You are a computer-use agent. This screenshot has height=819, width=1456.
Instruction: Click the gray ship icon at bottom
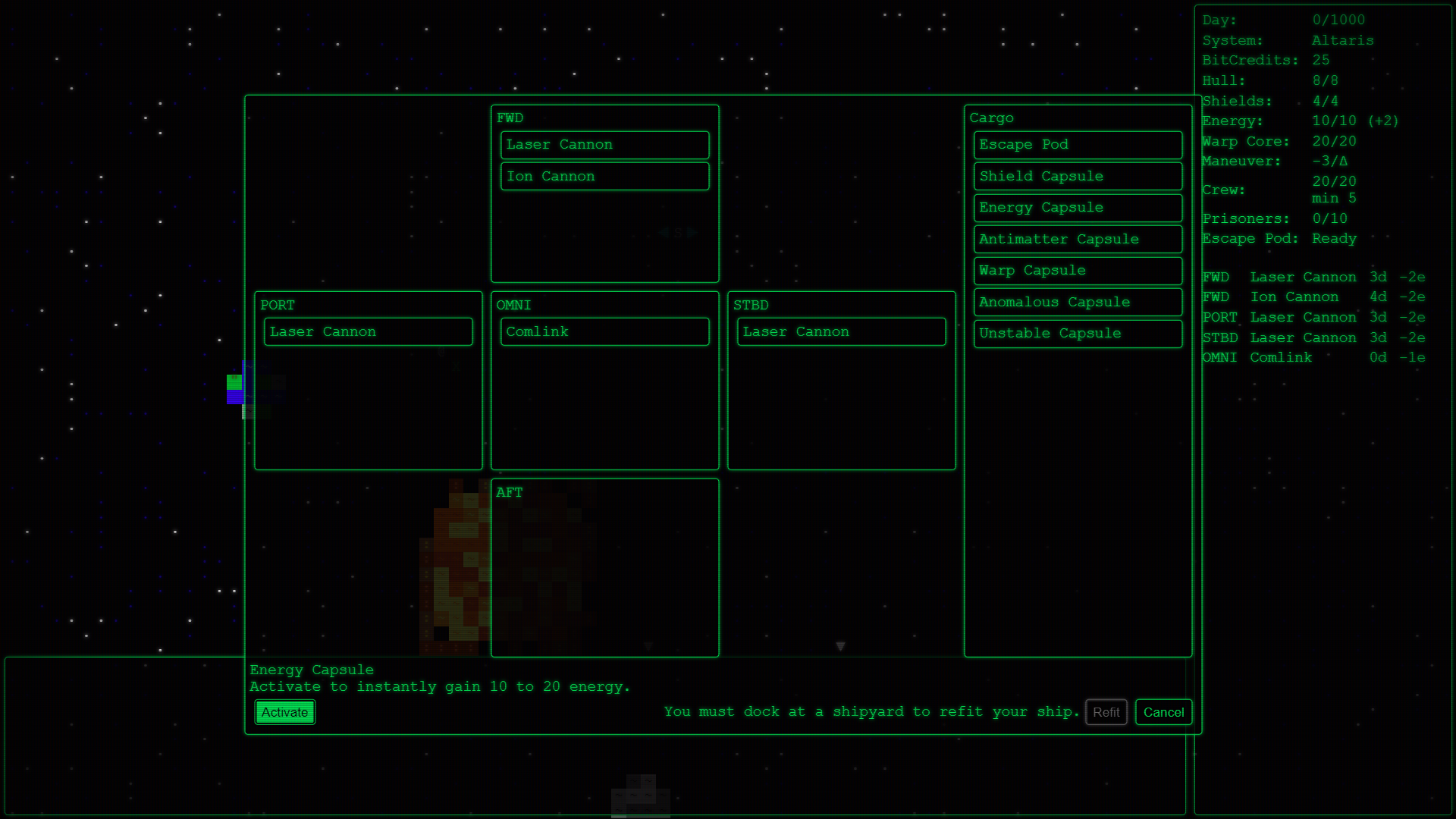[641, 795]
